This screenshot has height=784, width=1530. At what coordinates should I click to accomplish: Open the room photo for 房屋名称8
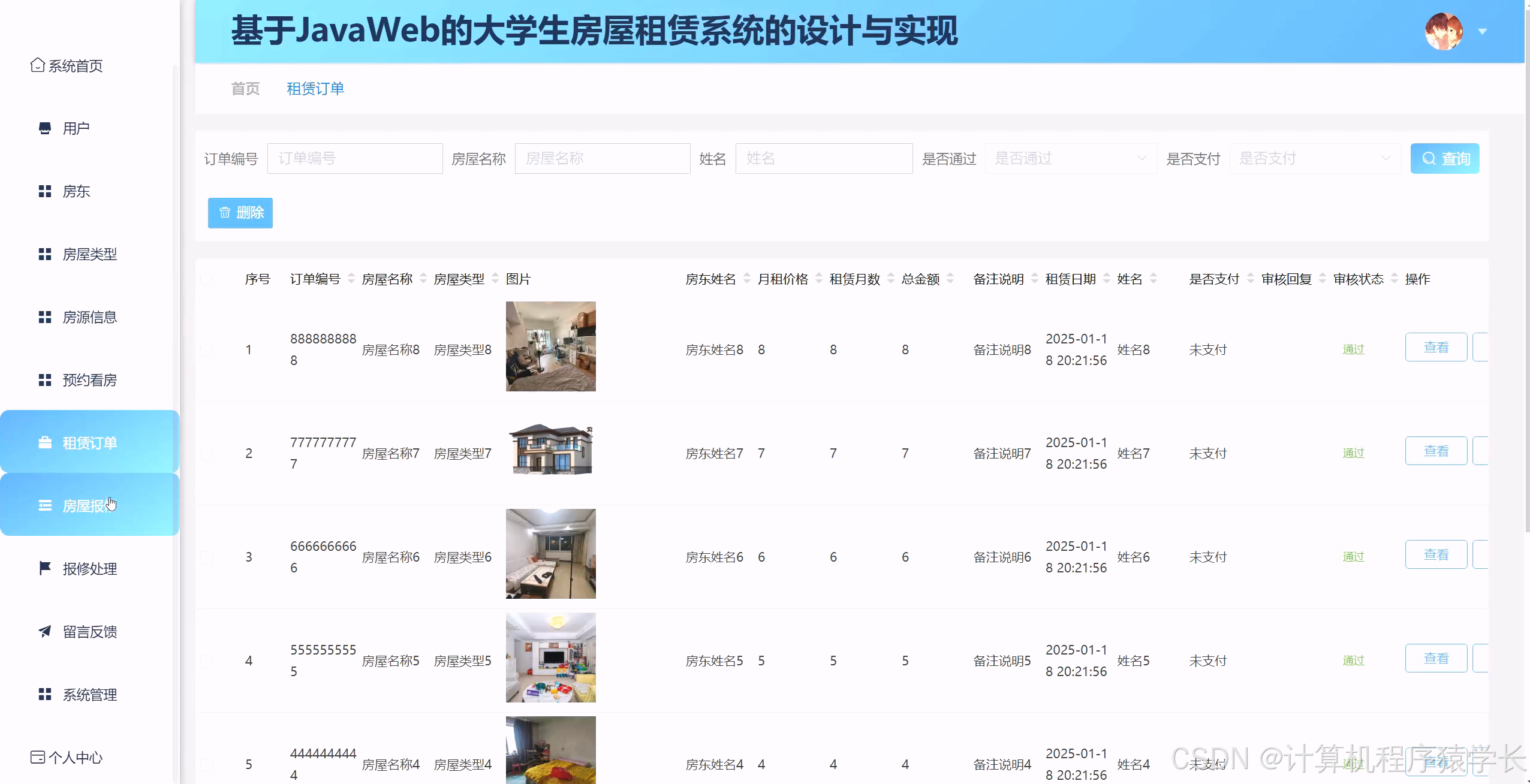point(551,346)
